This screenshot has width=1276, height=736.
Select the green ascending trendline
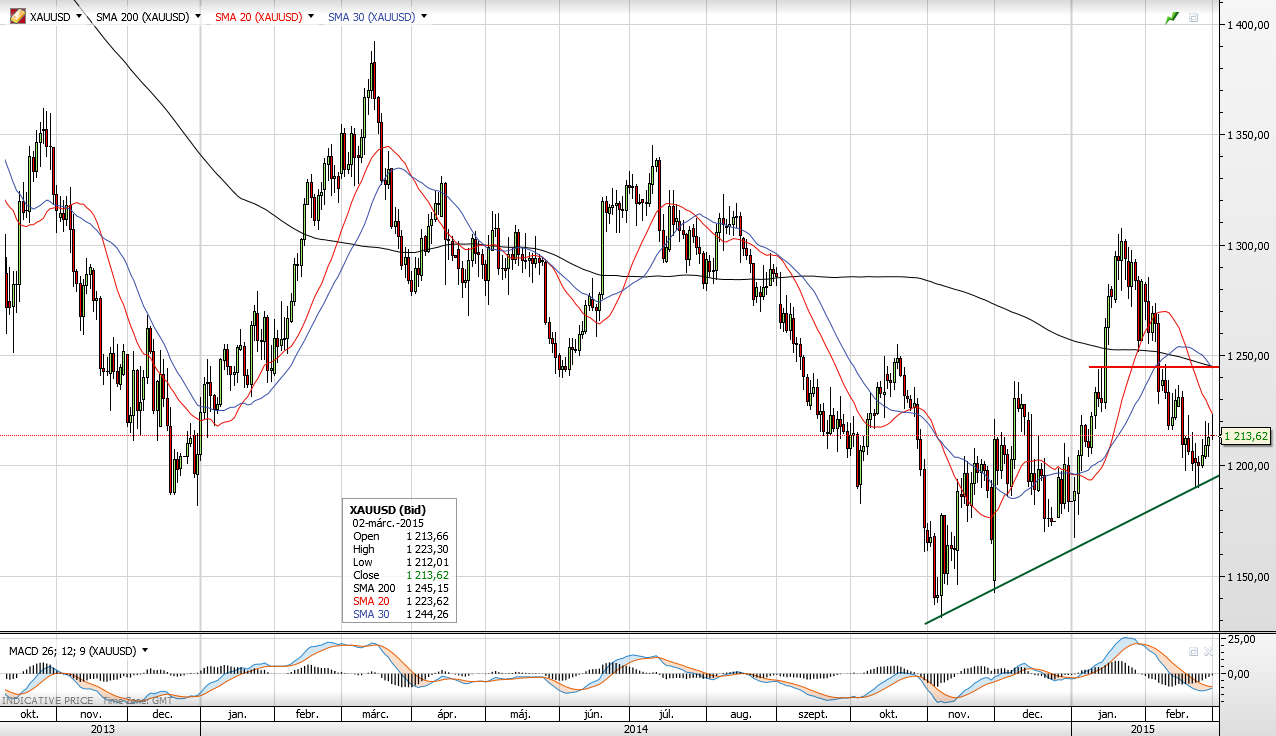click(x=1071, y=550)
